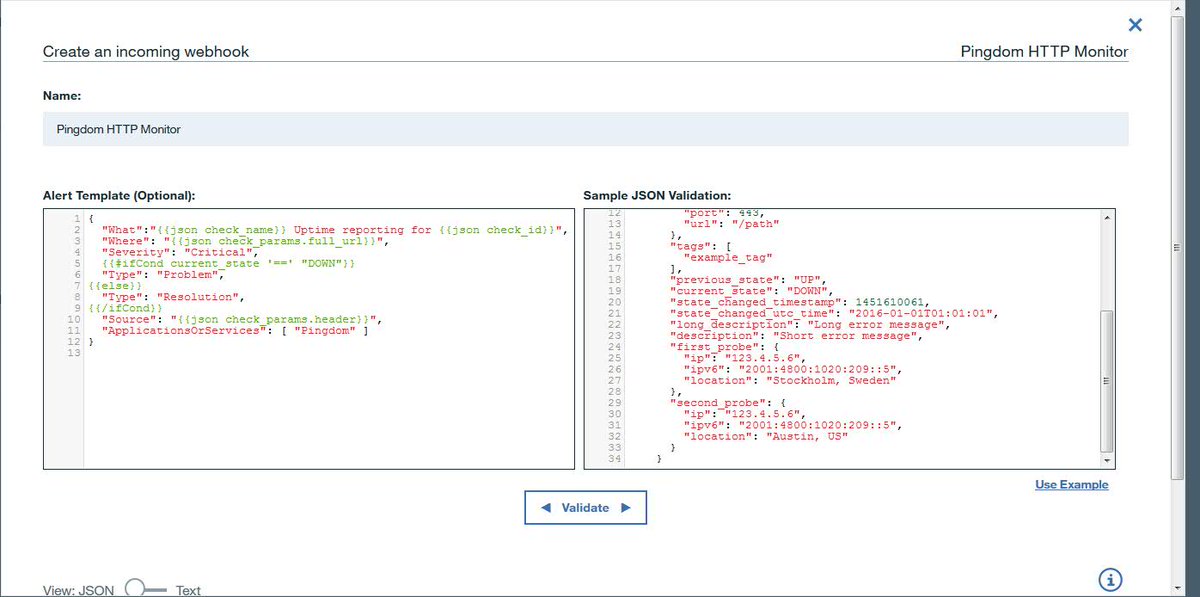Edit the Name field "Pingdom HTTP Monitor"
This screenshot has width=1200, height=597.
[585, 129]
